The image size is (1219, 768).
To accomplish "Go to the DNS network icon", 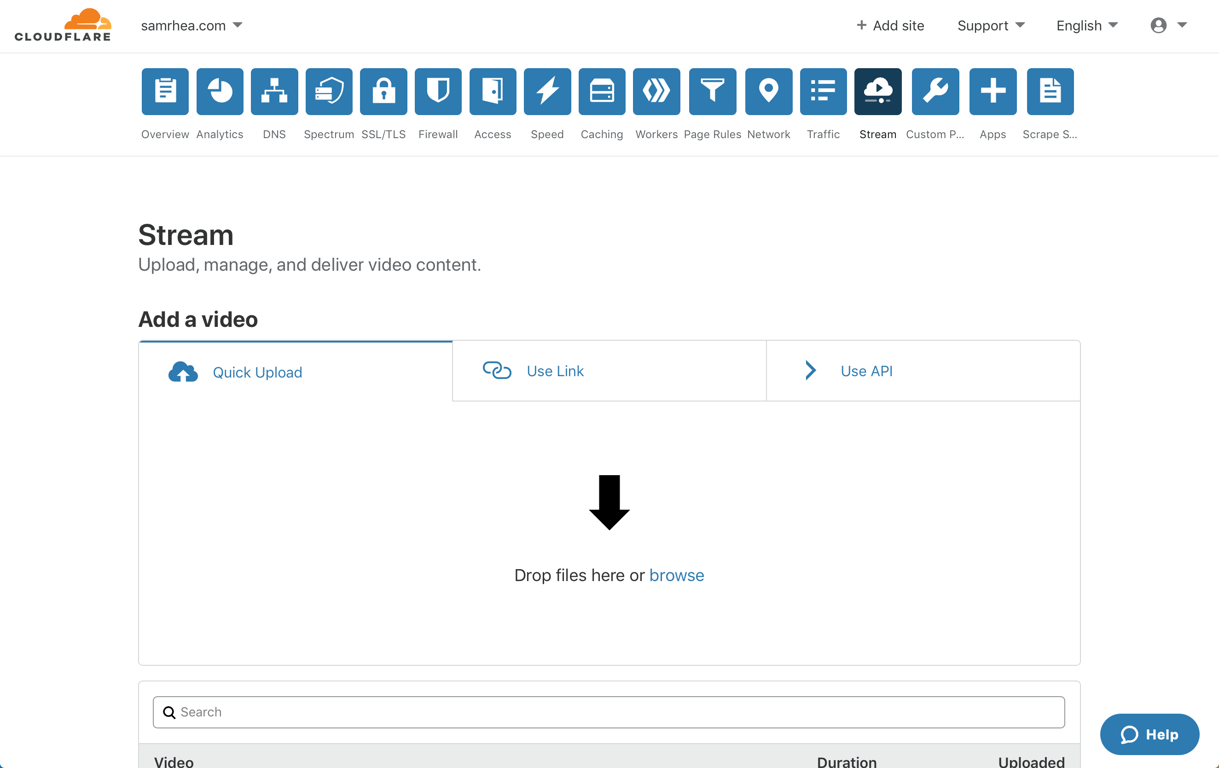I will [x=274, y=91].
